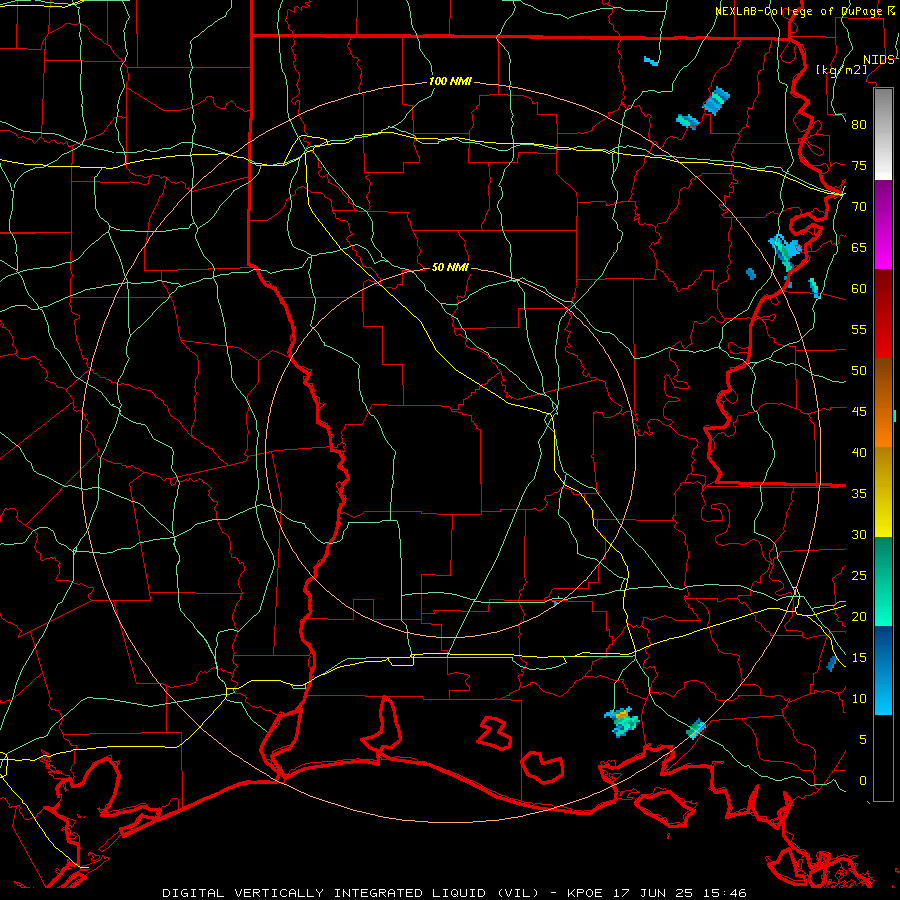Click the [kg/m2] units label
Image resolution: width=900 pixels, height=900 pixels.
pyautogui.click(x=841, y=69)
